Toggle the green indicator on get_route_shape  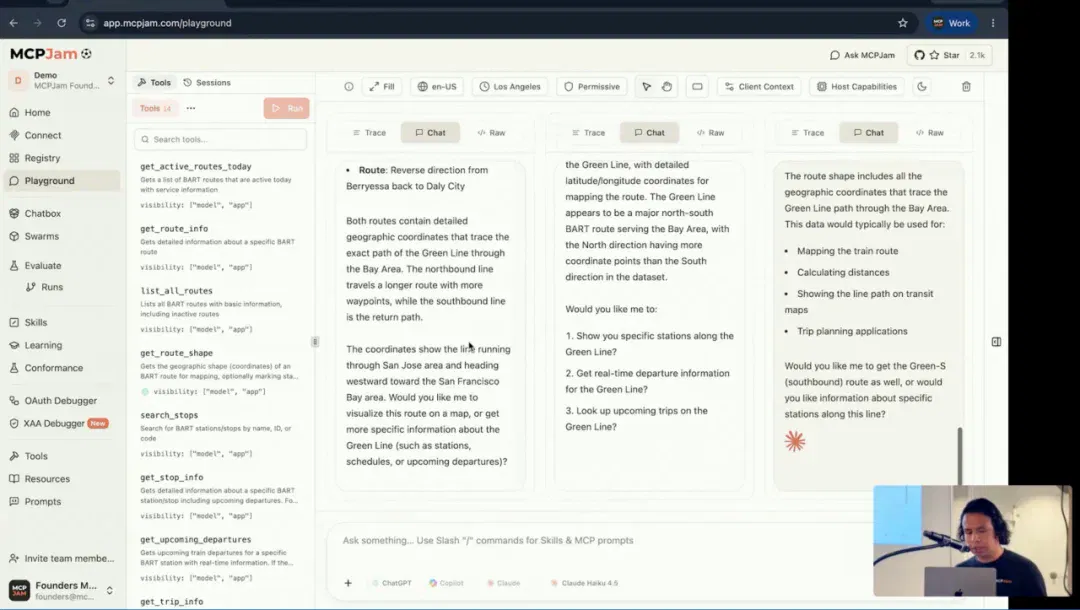(145, 392)
